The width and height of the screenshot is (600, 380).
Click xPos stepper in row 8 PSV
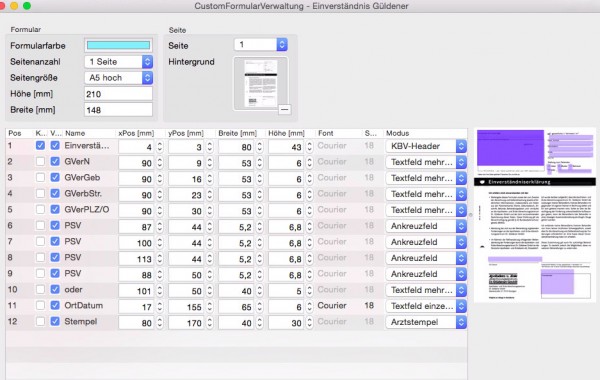(x=160, y=259)
